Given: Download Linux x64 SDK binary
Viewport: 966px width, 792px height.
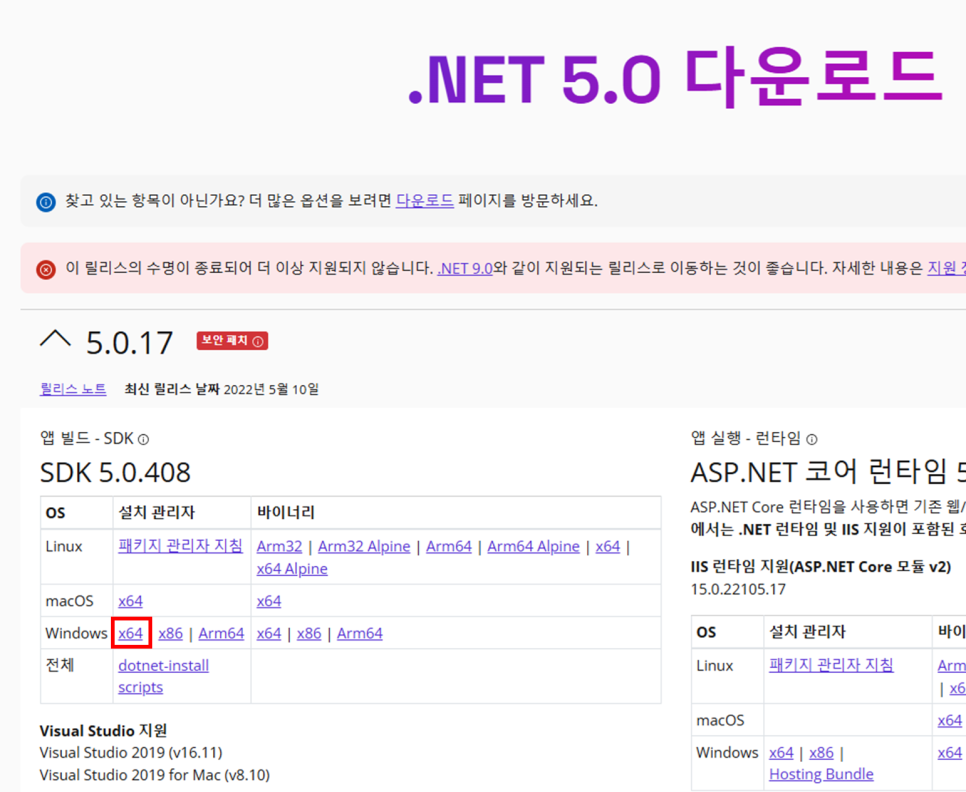Looking at the screenshot, I should coord(607,546).
